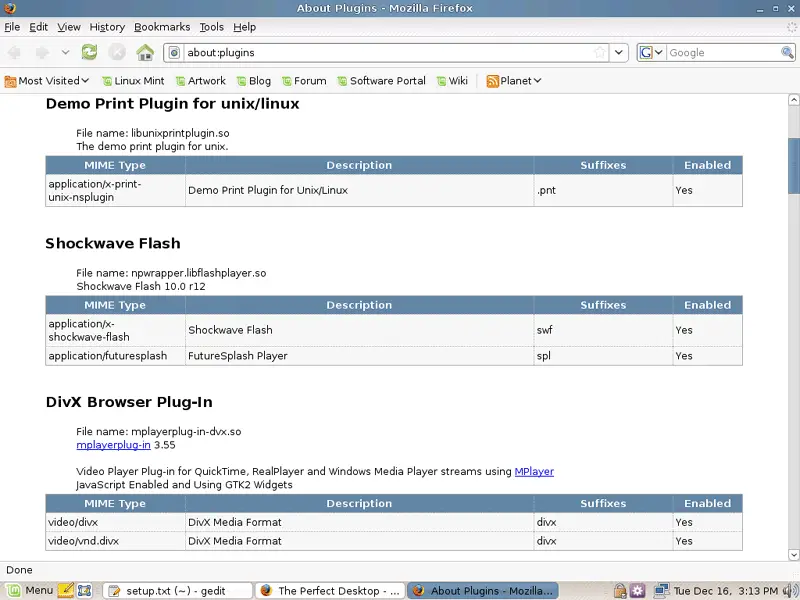
Task: Click the activity throbber in menu bar
Action: click(791, 28)
